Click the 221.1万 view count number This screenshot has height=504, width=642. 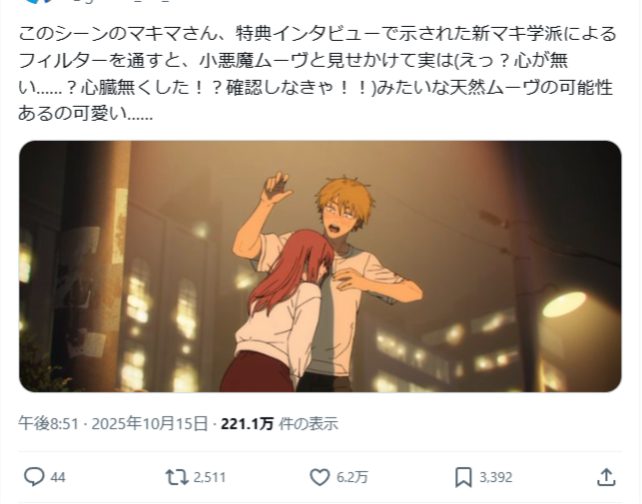(x=247, y=423)
